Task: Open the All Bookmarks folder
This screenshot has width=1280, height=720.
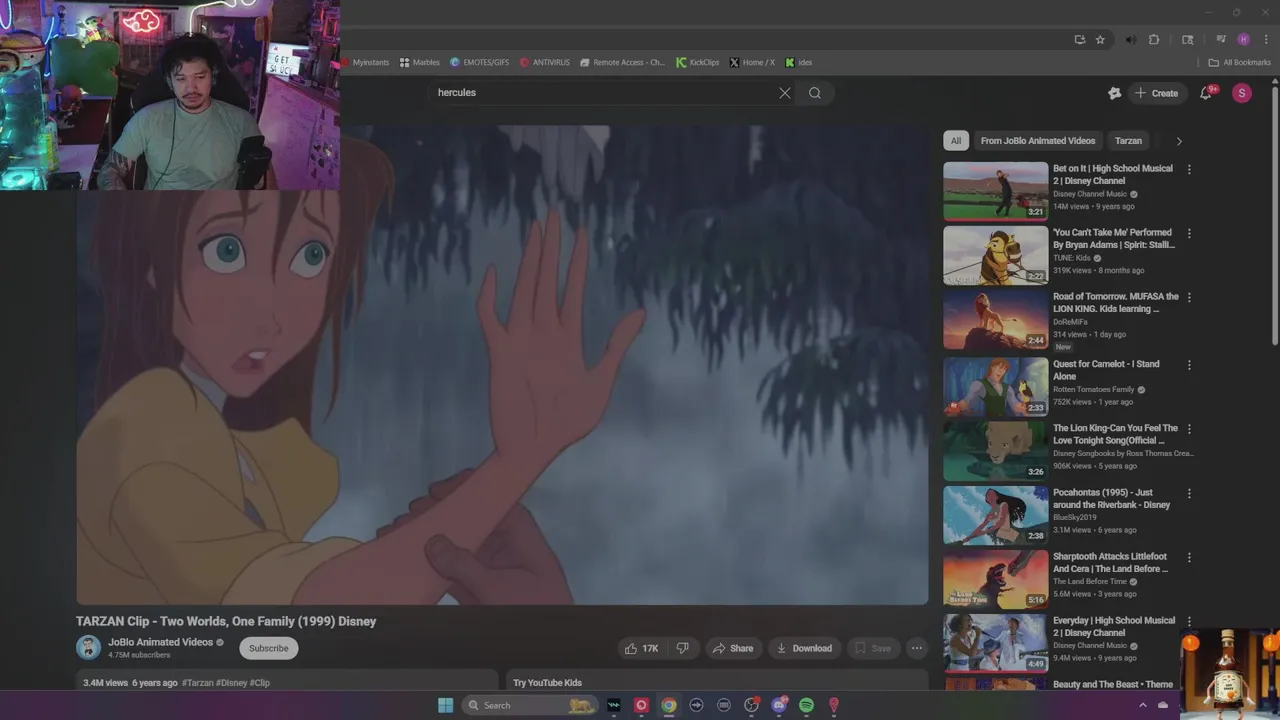Action: (1240, 62)
